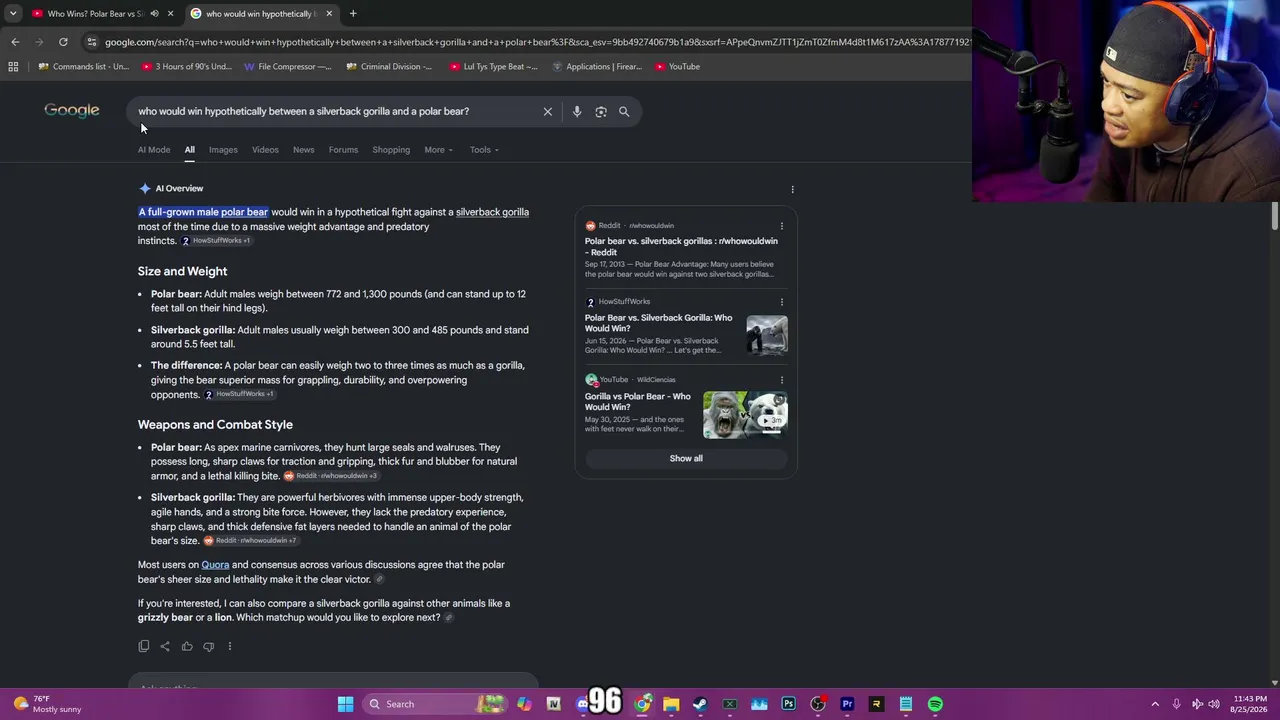The image size is (1280, 720).
Task: Open Reddit 'Polar bear vs. silverback gorillas' result
Action: (x=681, y=247)
